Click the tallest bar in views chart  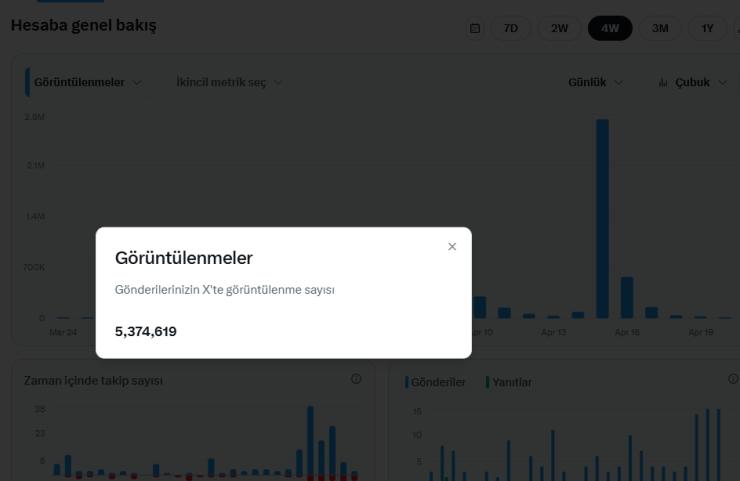602,218
